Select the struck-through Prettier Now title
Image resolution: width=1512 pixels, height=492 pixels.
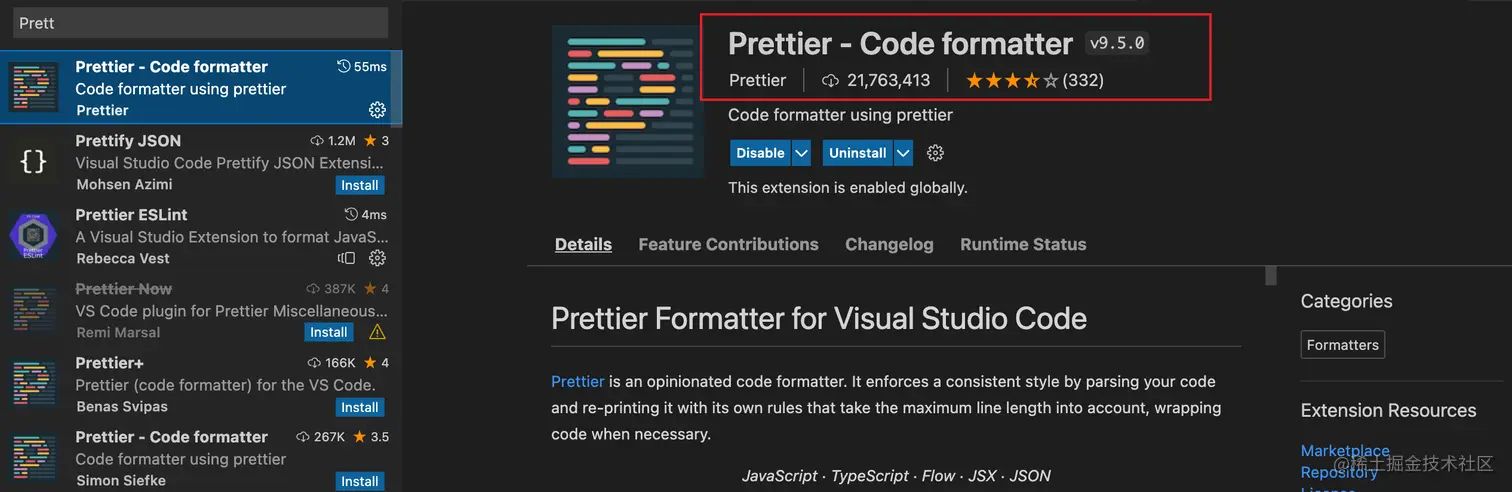(123, 289)
